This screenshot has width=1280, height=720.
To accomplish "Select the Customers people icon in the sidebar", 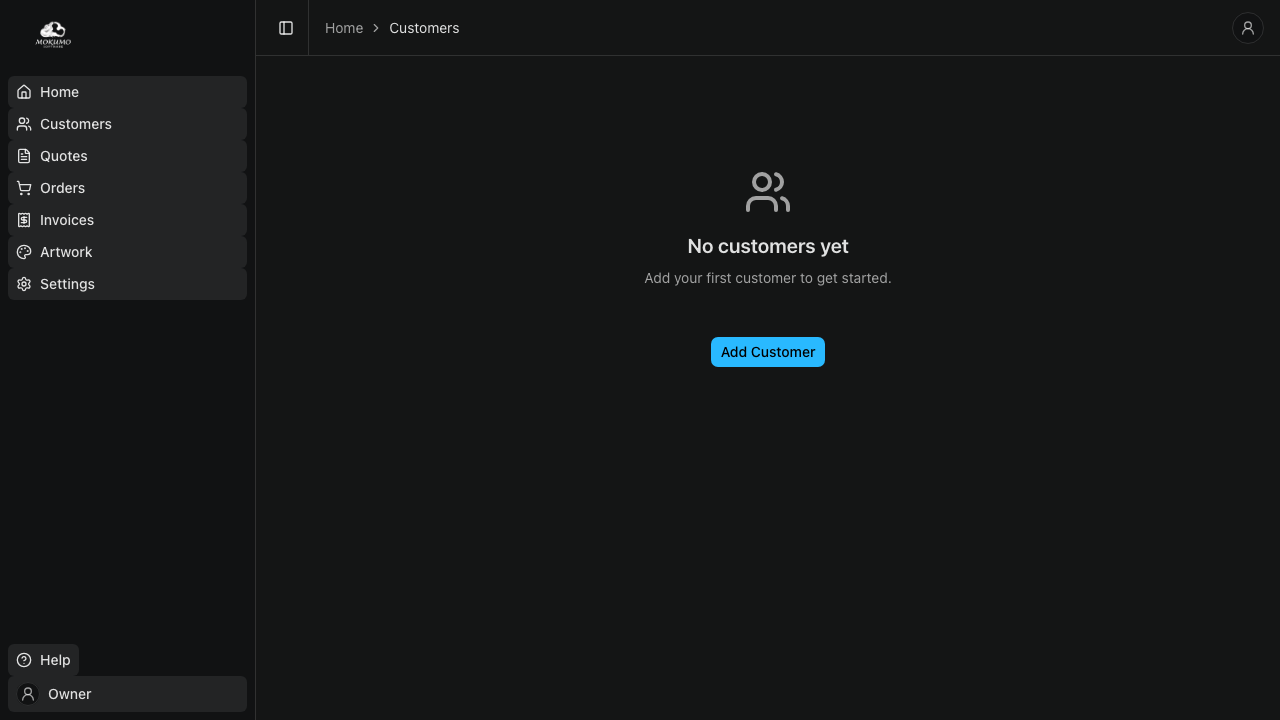I will pos(24,124).
